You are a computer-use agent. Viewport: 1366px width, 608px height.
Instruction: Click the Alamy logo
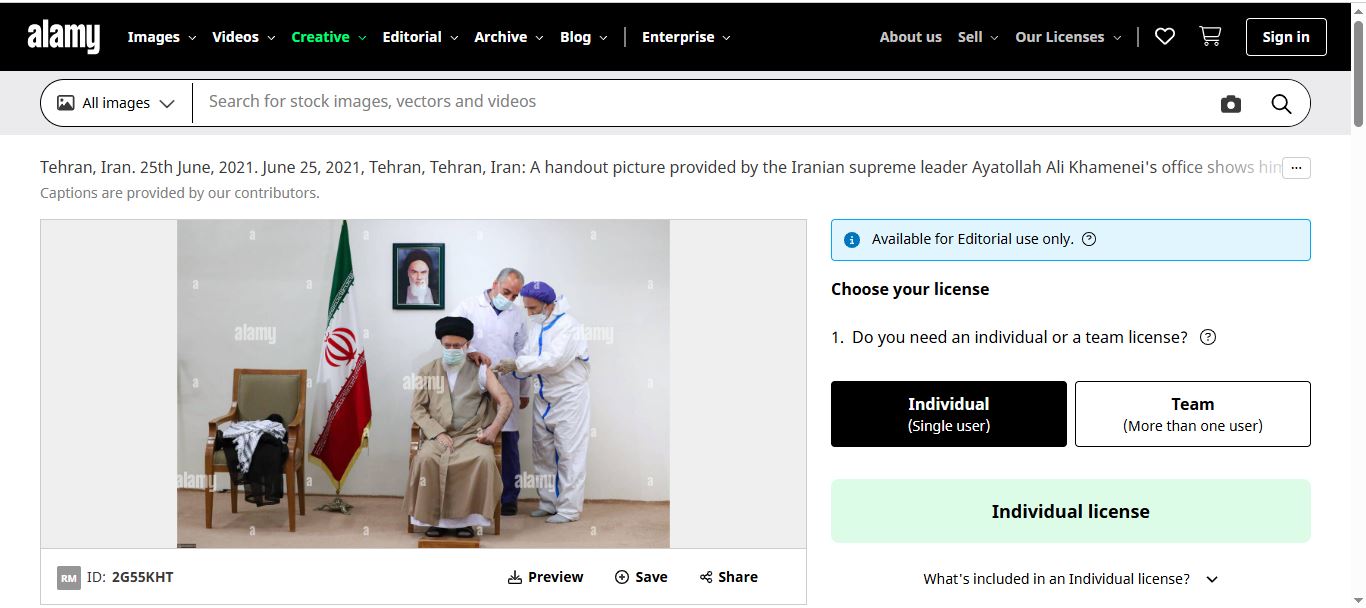[x=64, y=37]
